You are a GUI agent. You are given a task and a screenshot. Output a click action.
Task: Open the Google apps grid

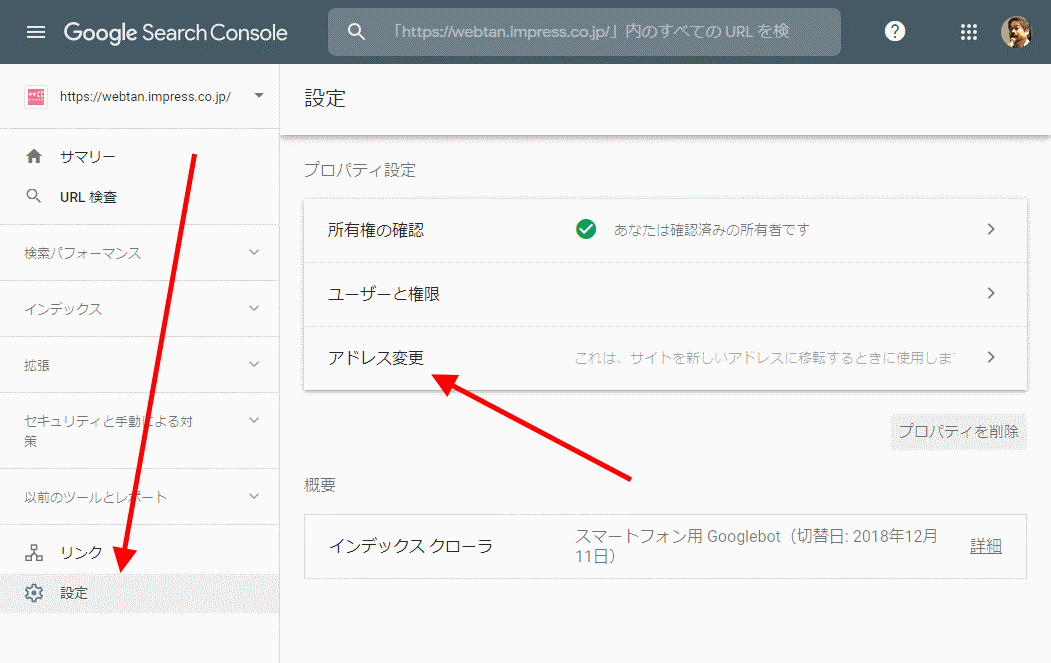point(969,32)
